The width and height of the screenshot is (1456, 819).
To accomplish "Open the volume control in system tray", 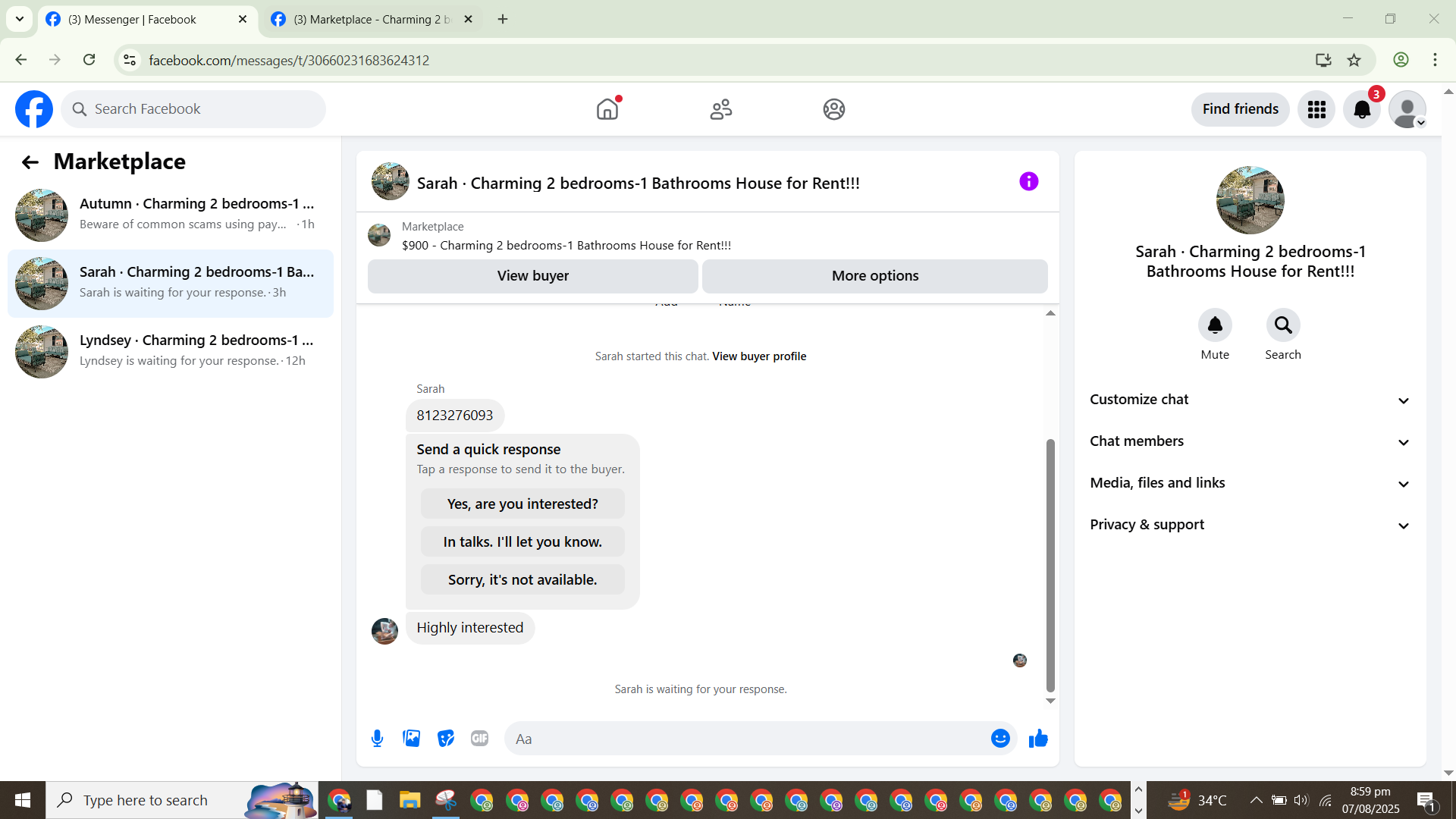I will (1301, 800).
